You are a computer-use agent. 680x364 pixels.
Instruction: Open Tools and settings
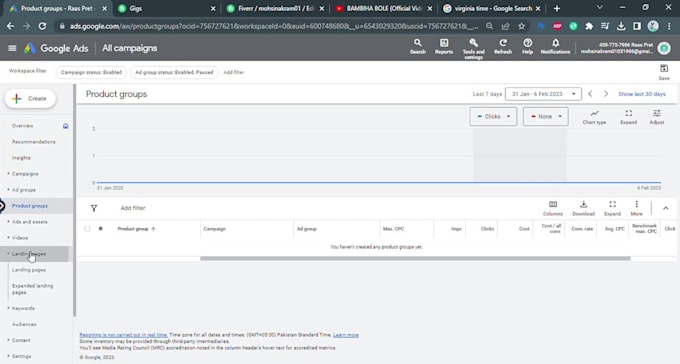(x=473, y=48)
